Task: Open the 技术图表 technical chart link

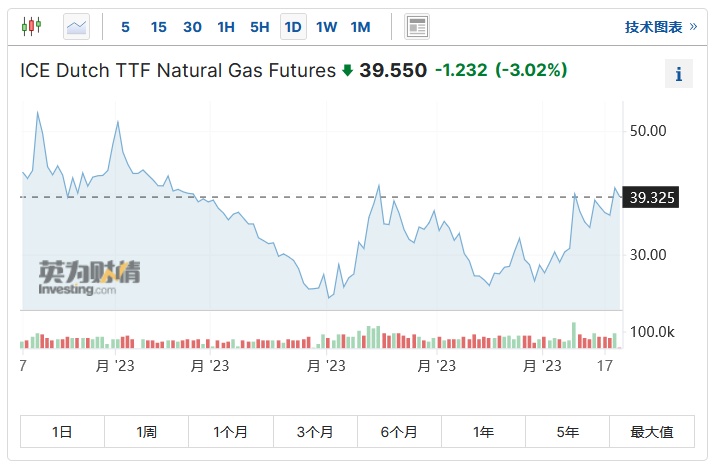Action: click(660, 27)
